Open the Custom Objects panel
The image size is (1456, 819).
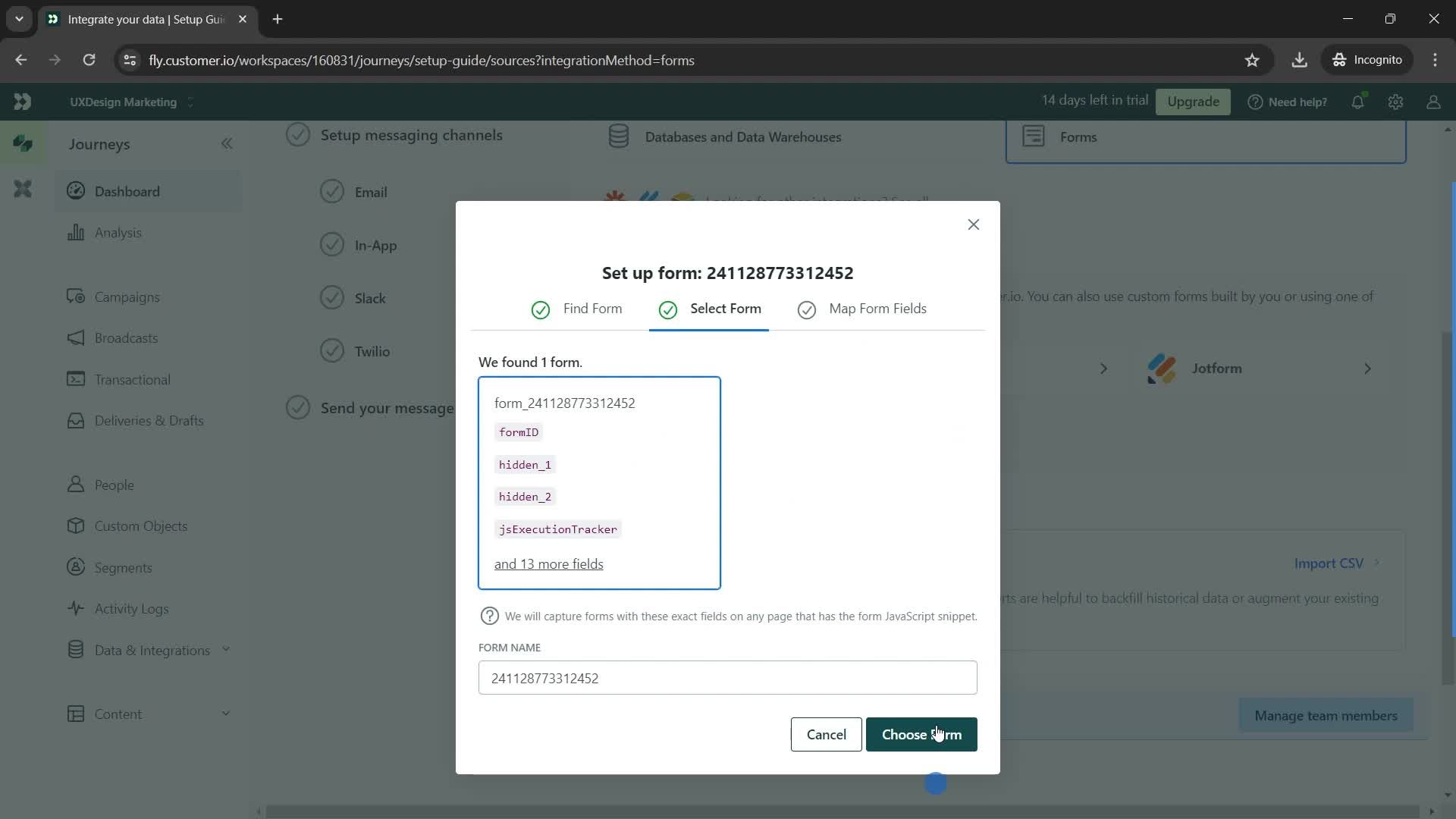(x=141, y=526)
